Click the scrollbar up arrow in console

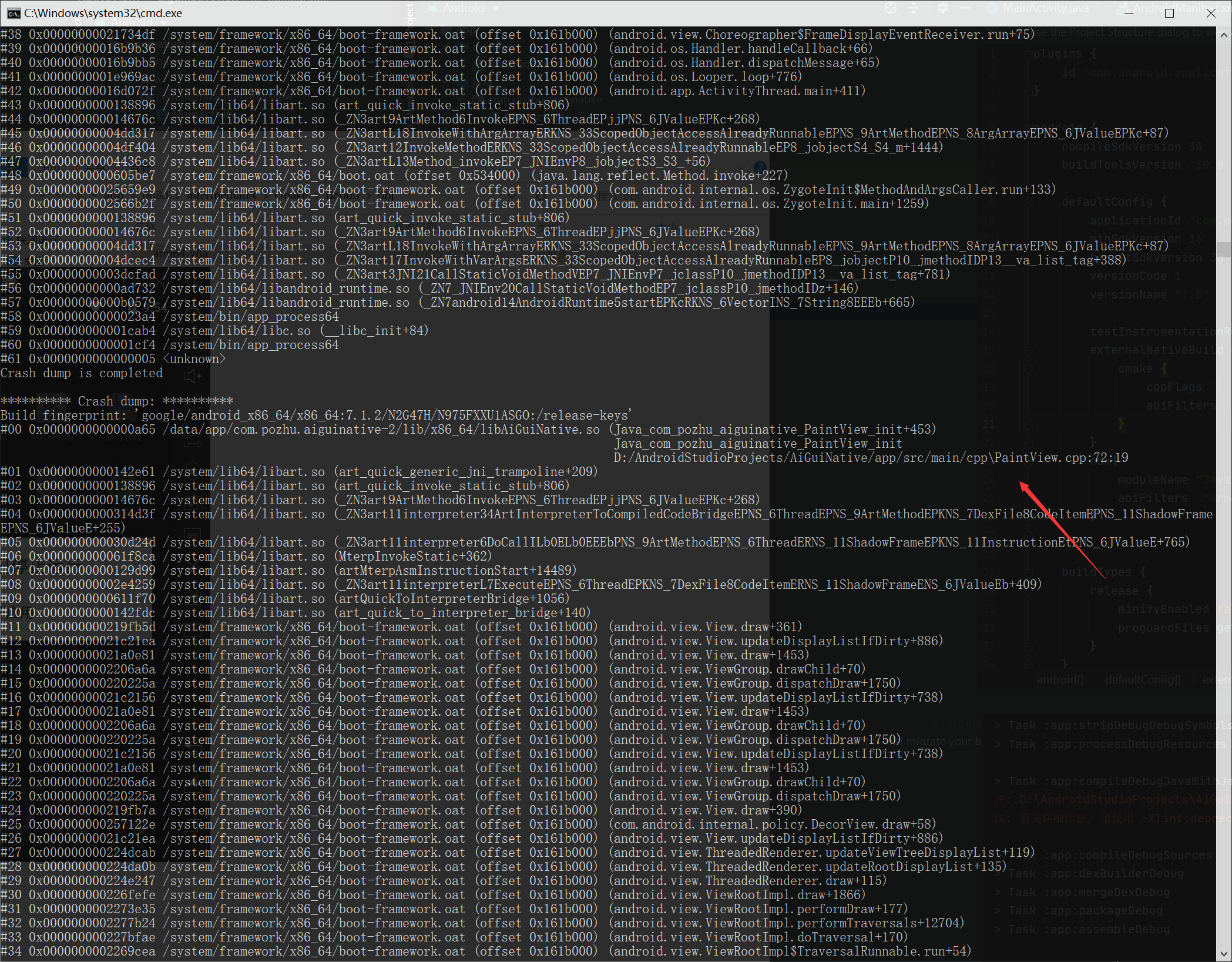pos(1224,35)
